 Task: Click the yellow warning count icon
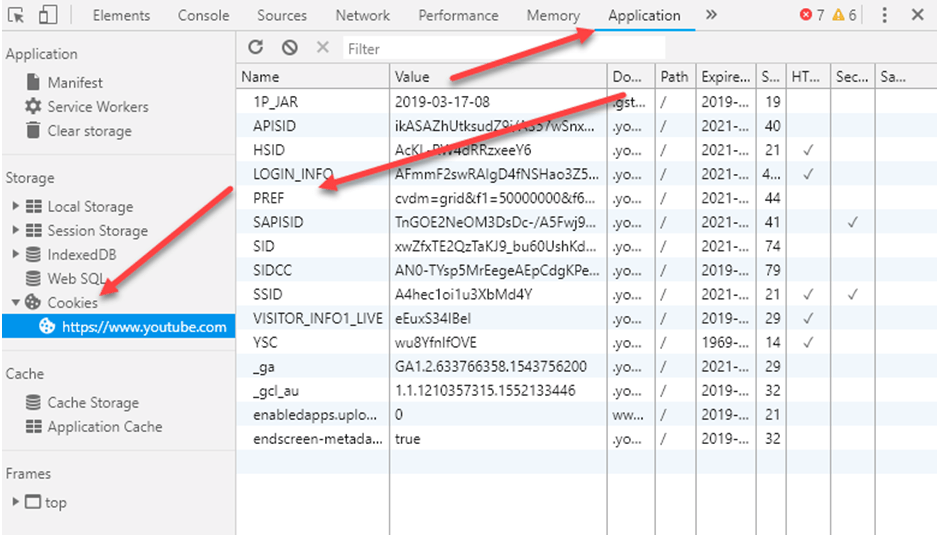(839, 15)
